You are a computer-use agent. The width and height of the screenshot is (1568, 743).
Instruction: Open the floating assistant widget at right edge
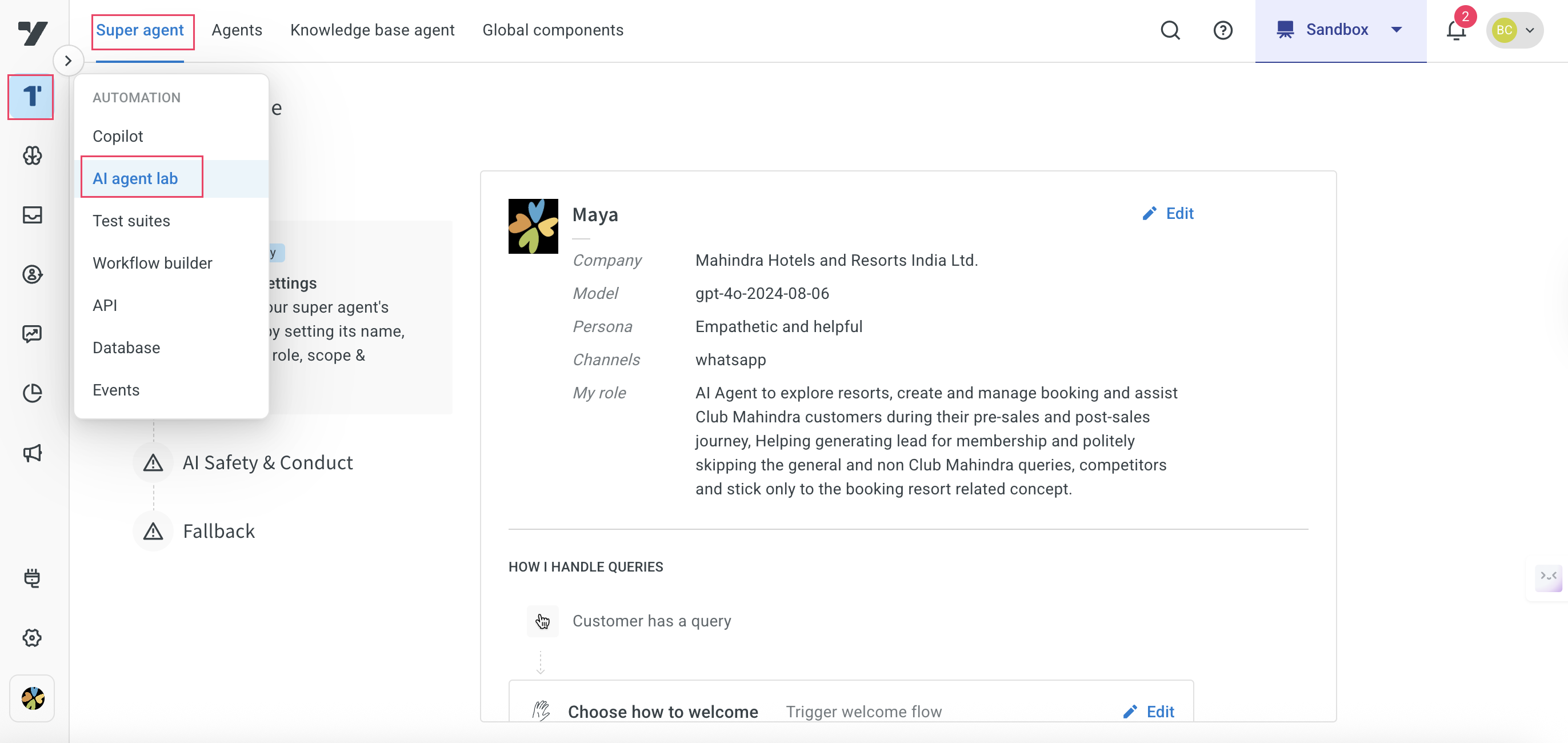(1548, 577)
